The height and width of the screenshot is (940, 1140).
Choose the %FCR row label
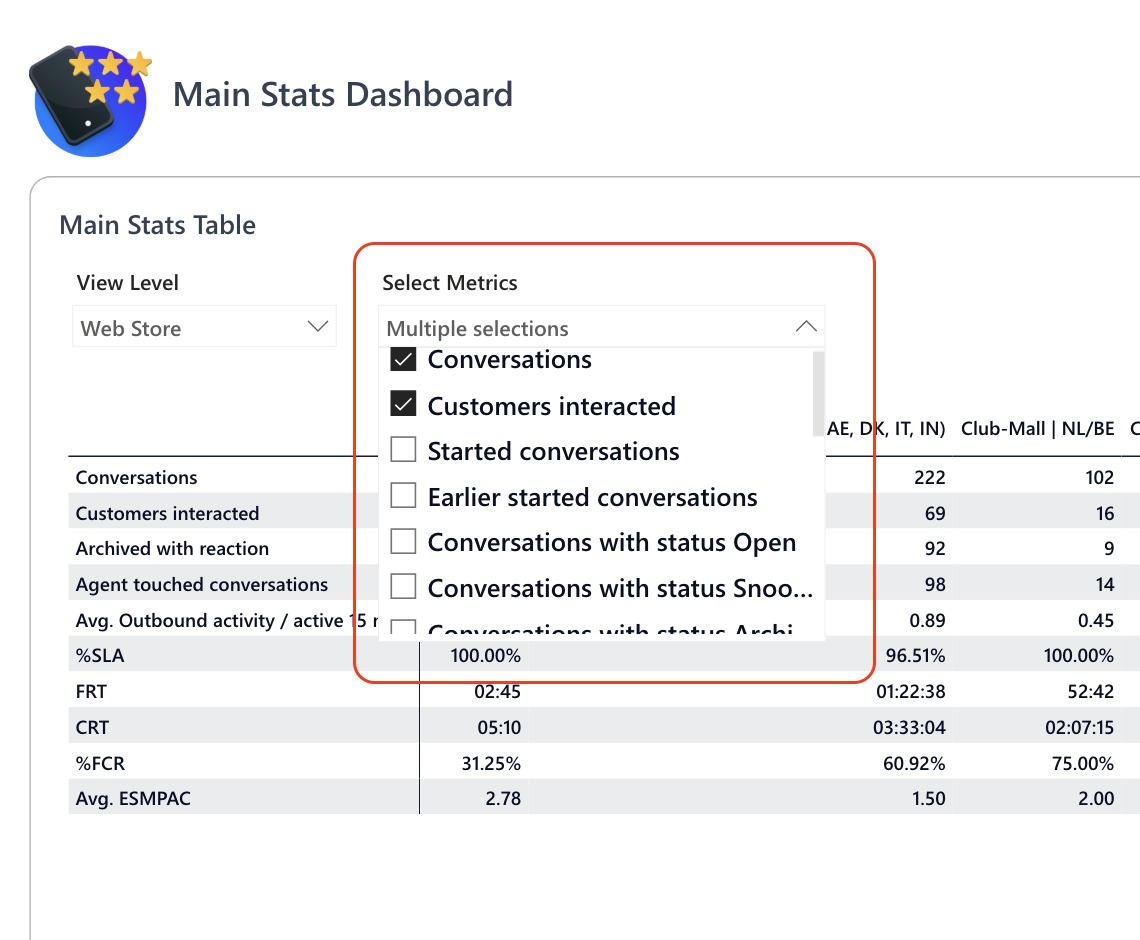(100, 764)
